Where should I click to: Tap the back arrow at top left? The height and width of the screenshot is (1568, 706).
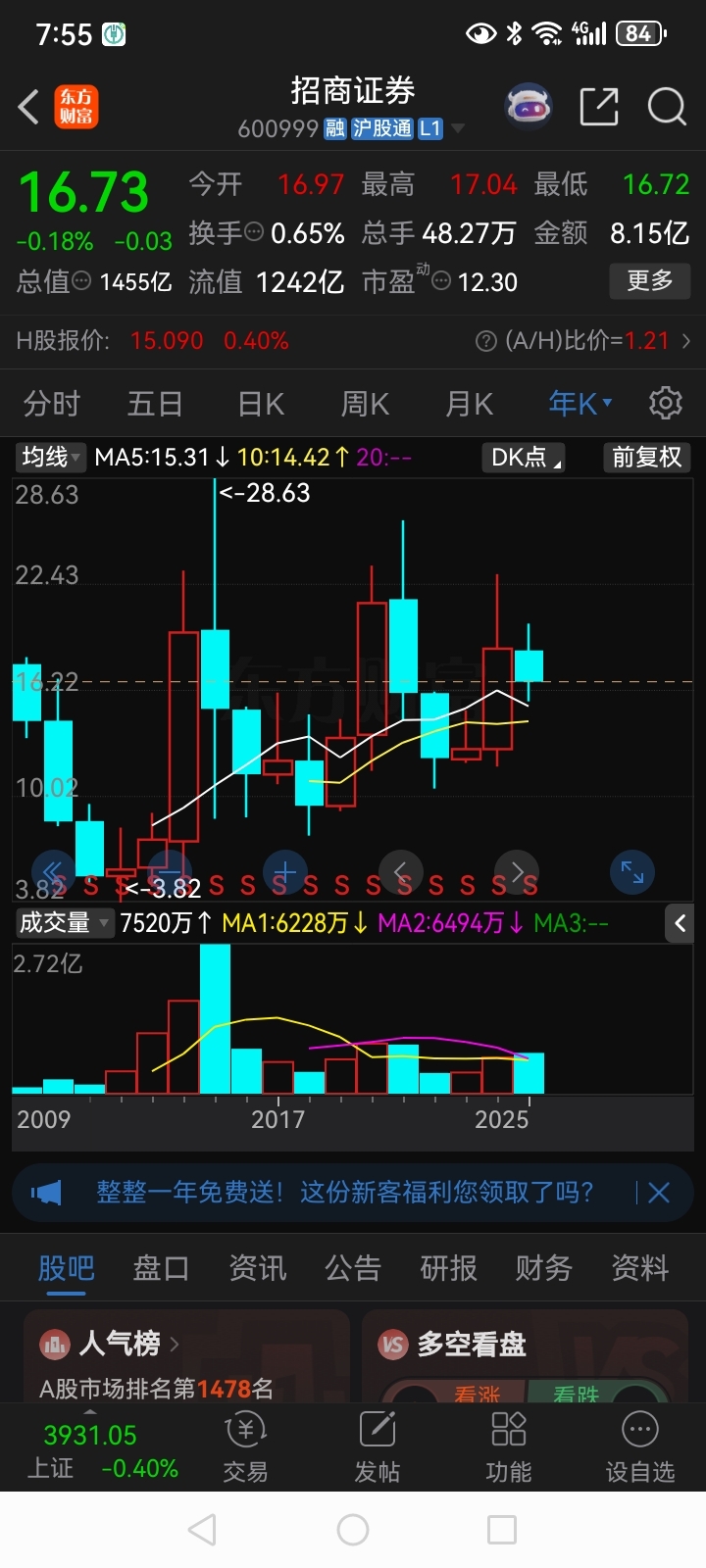click(28, 107)
